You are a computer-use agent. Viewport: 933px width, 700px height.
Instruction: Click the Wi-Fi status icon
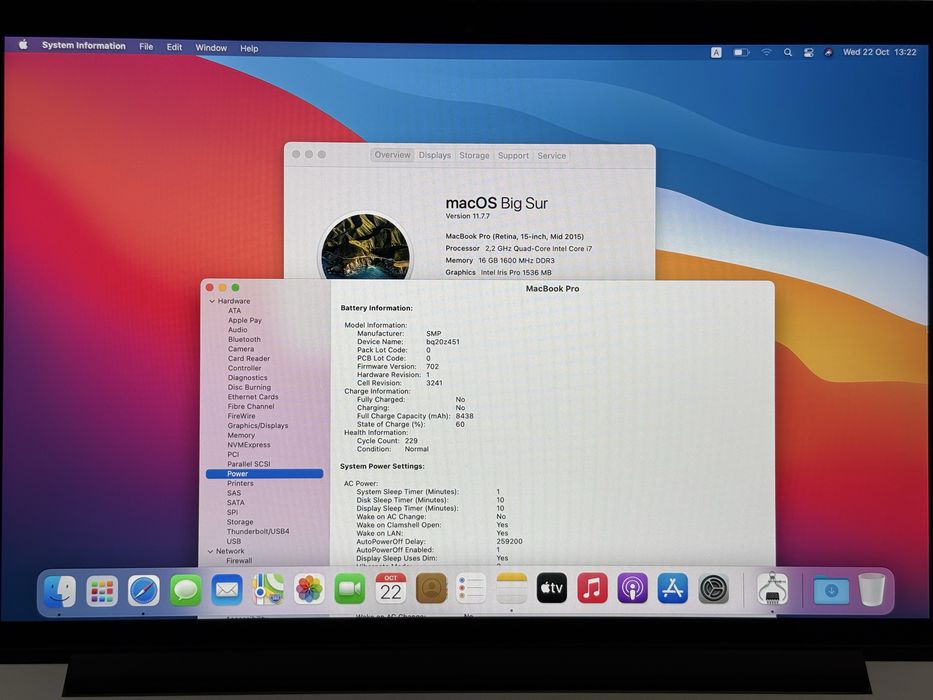(x=766, y=52)
